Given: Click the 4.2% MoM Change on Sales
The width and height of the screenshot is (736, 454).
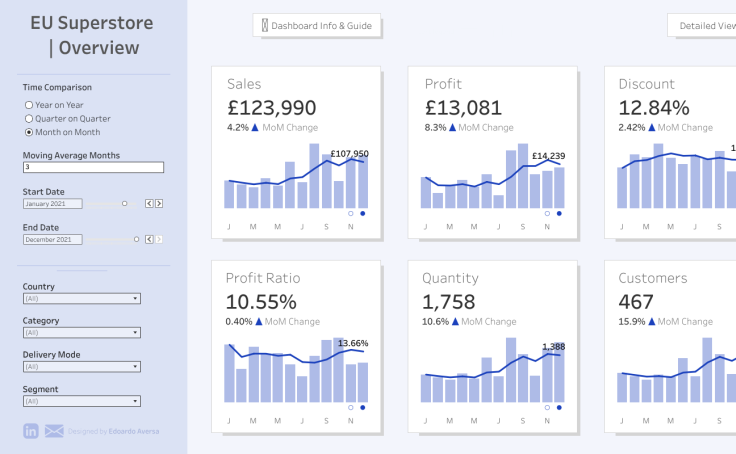Looking at the screenshot, I should [x=272, y=128].
